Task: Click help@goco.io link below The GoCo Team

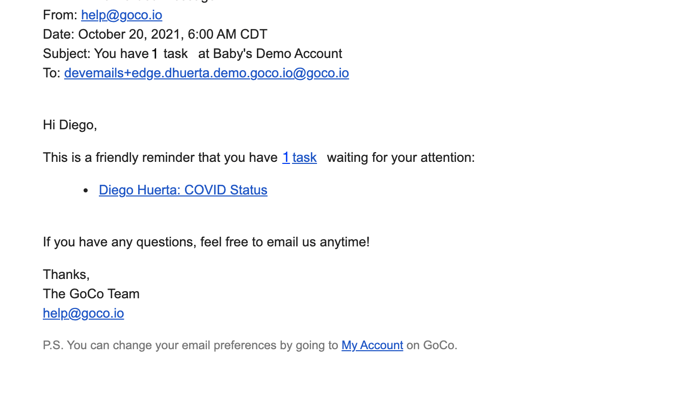Action: [x=83, y=313]
